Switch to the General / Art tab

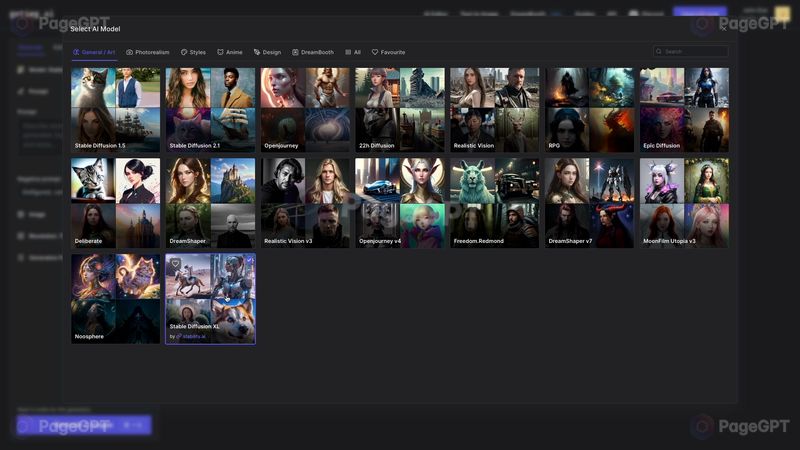coord(94,52)
